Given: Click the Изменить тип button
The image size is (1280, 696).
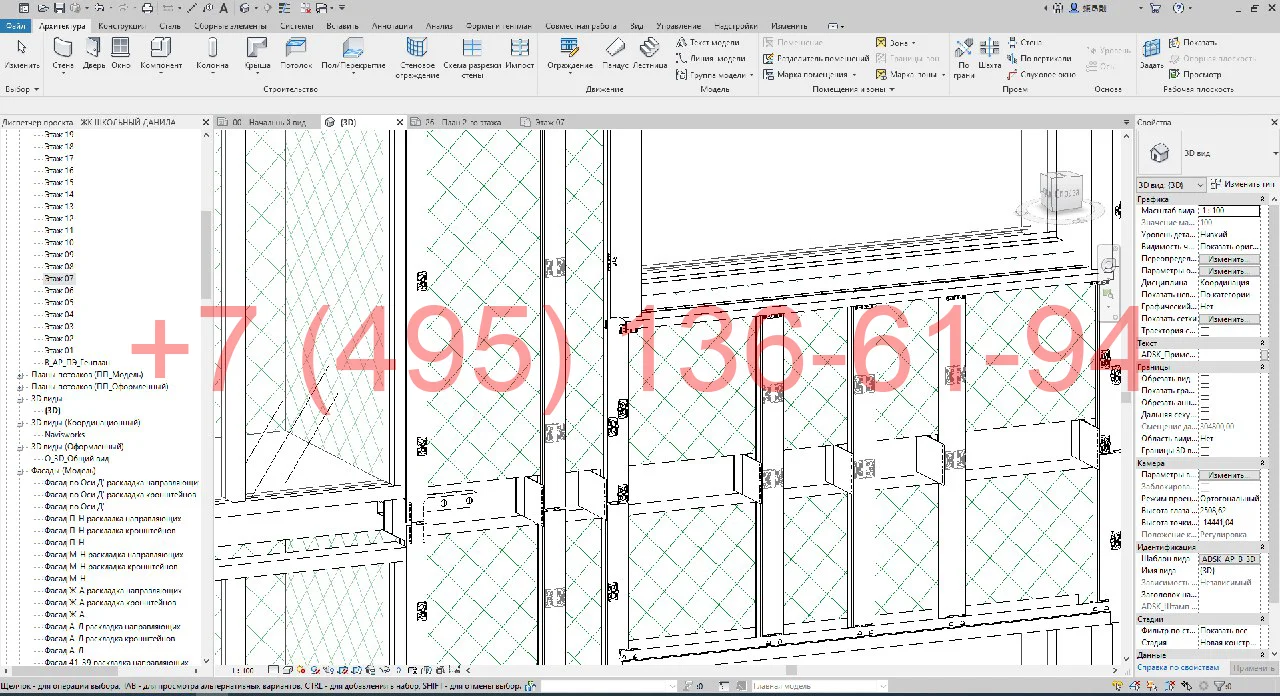Looking at the screenshot, I should point(1241,185).
